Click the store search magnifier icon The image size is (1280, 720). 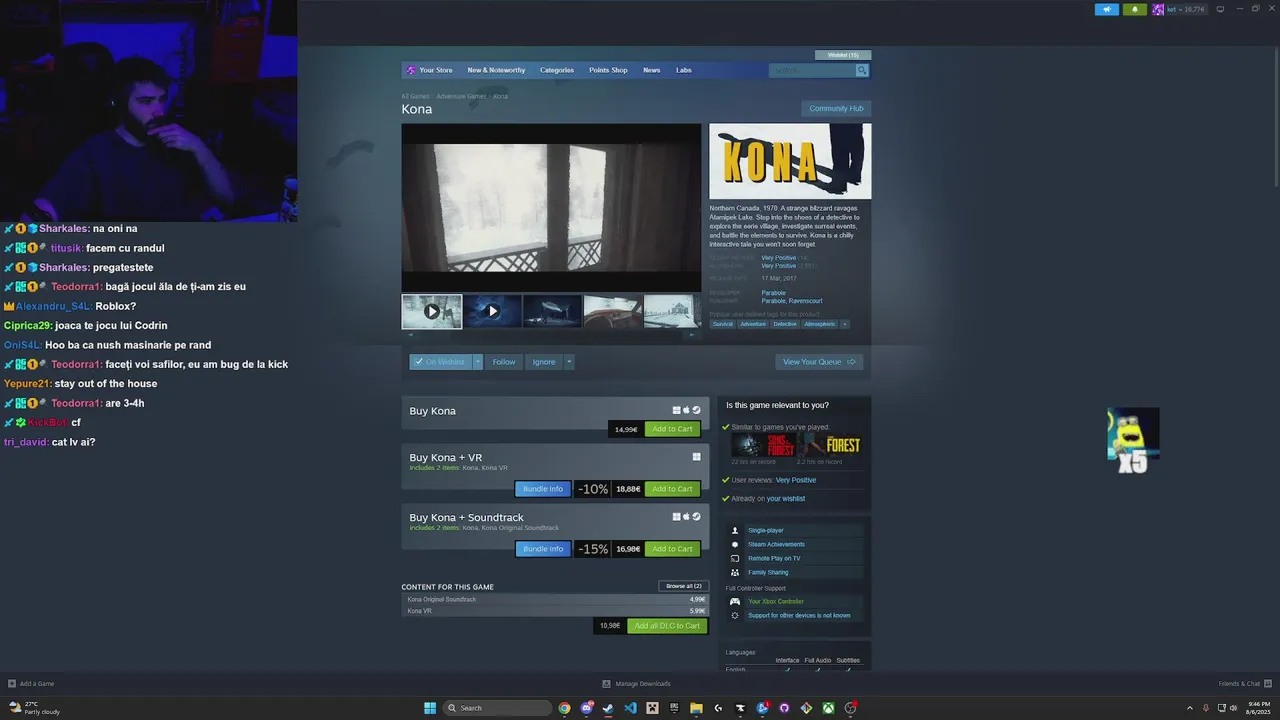(862, 70)
